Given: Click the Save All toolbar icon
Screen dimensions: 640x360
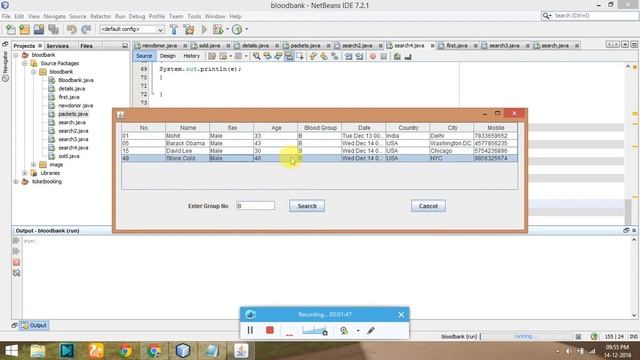Looking at the screenshot, I should pos(53,29).
